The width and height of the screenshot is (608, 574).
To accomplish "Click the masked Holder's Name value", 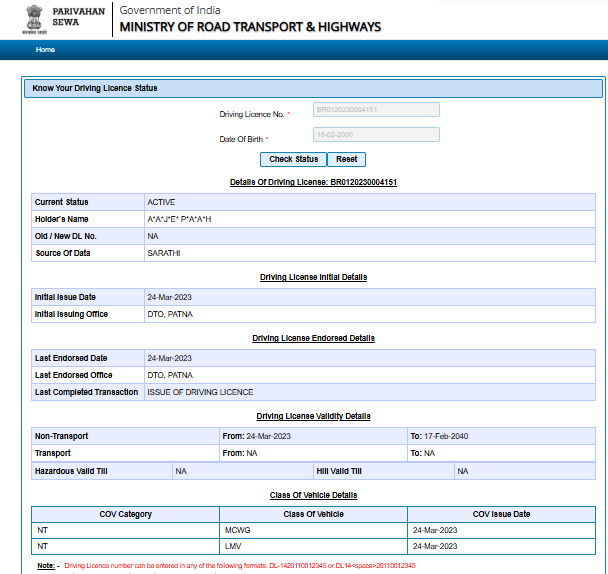I will click(x=179, y=219).
